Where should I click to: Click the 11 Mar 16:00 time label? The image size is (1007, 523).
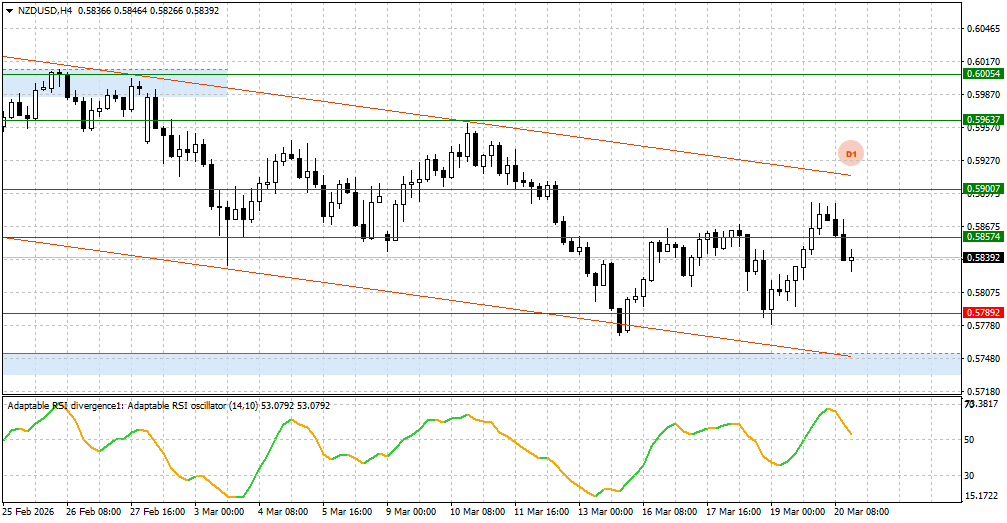point(541,512)
